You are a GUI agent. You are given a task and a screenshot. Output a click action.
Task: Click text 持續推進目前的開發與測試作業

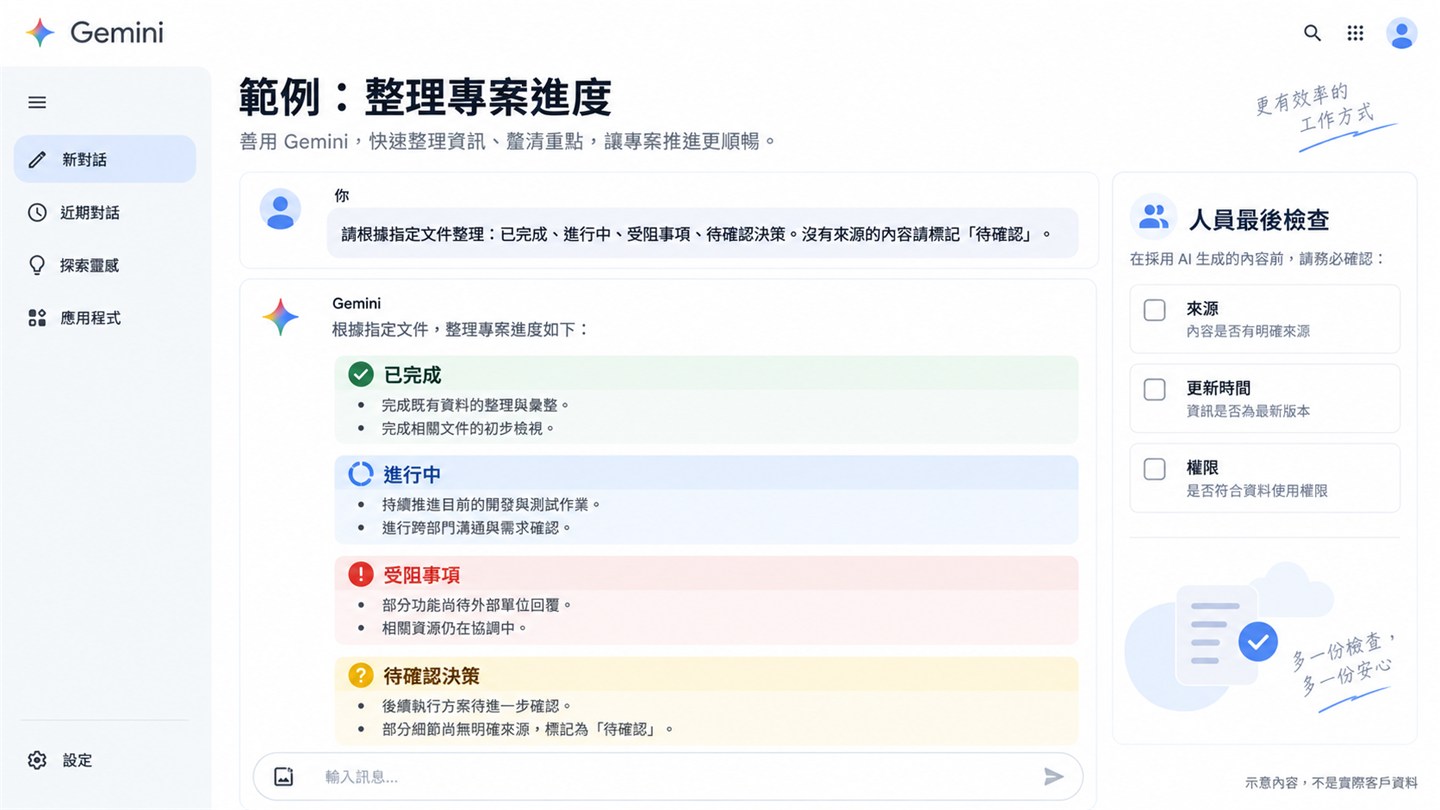[491, 505]
